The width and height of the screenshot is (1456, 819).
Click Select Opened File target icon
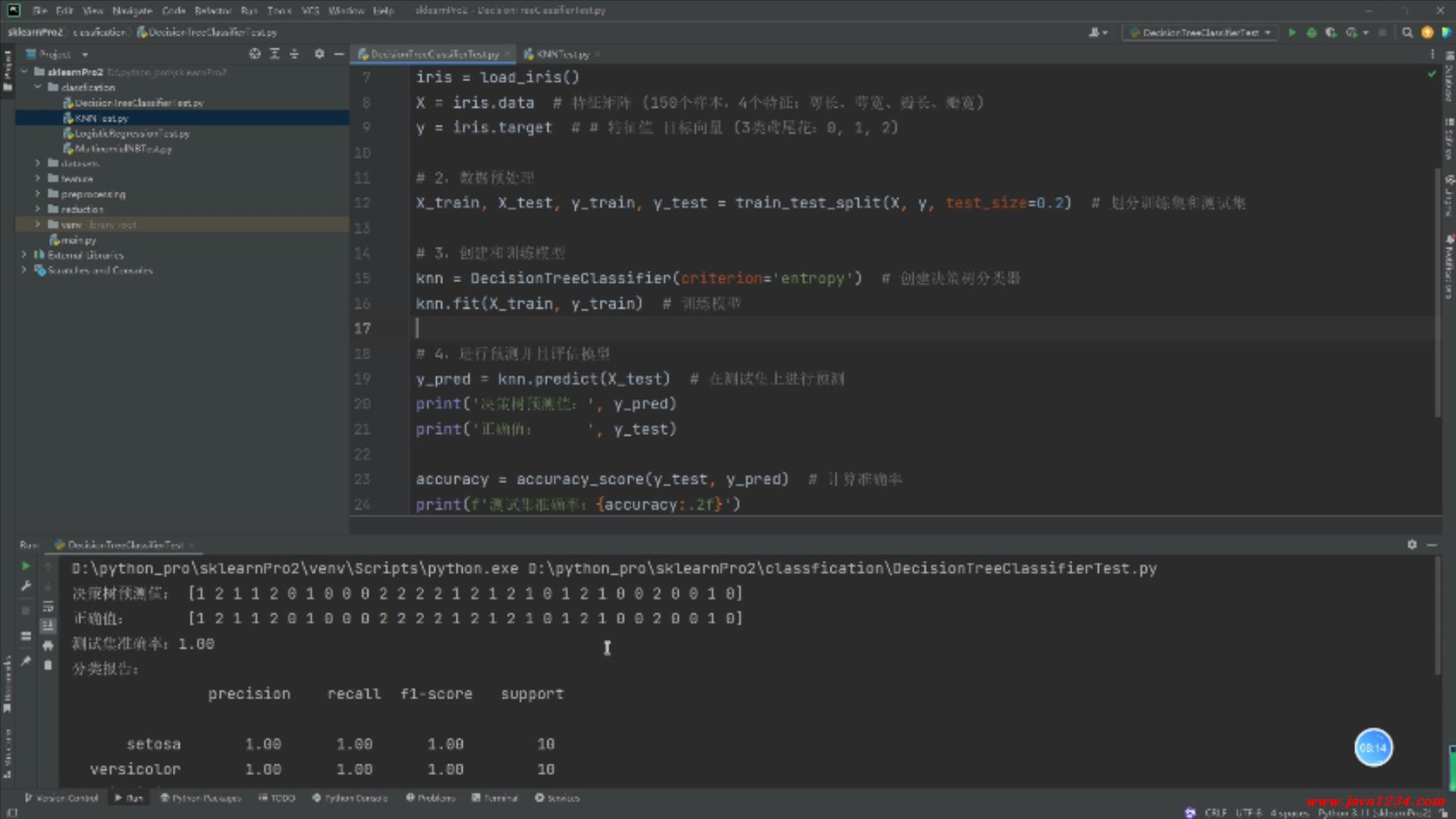(x=255, y=54)
